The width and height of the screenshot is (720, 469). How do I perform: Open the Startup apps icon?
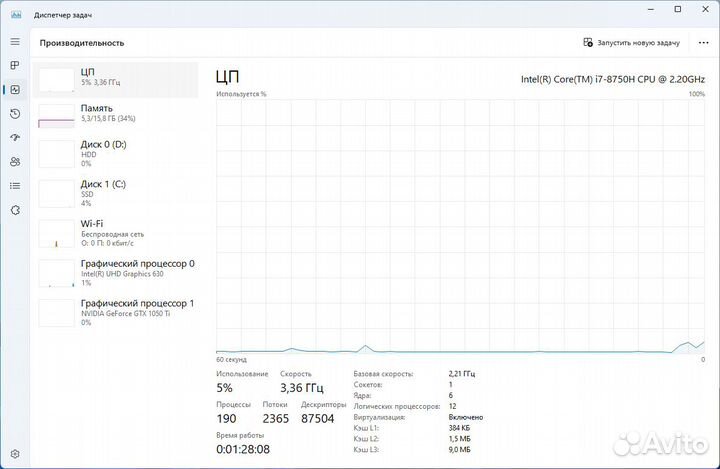15,137
